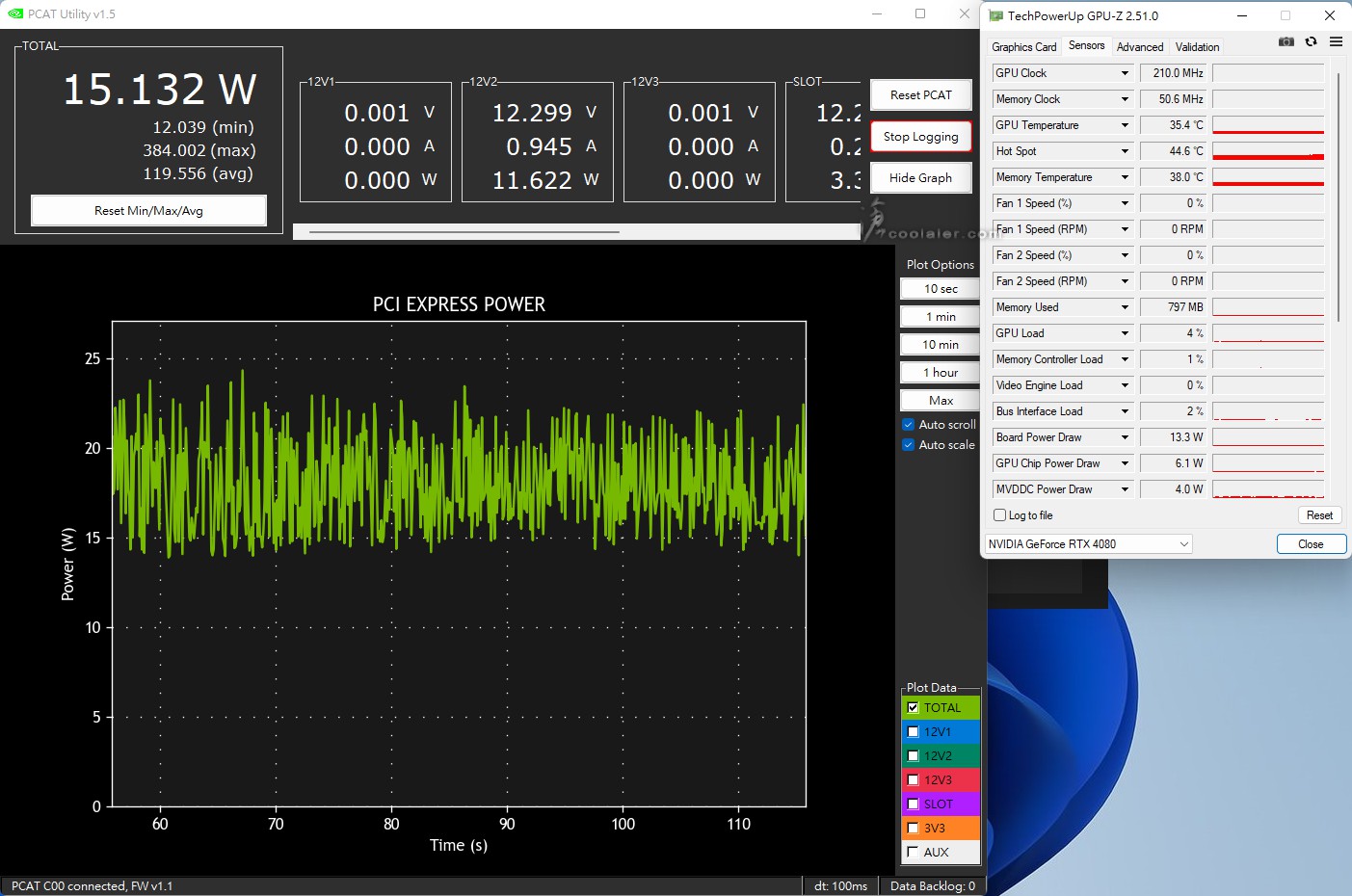Enable the 12V1 plot data checkbox
This screenshot has height=896, width=1352.
(x=913, y=731)
